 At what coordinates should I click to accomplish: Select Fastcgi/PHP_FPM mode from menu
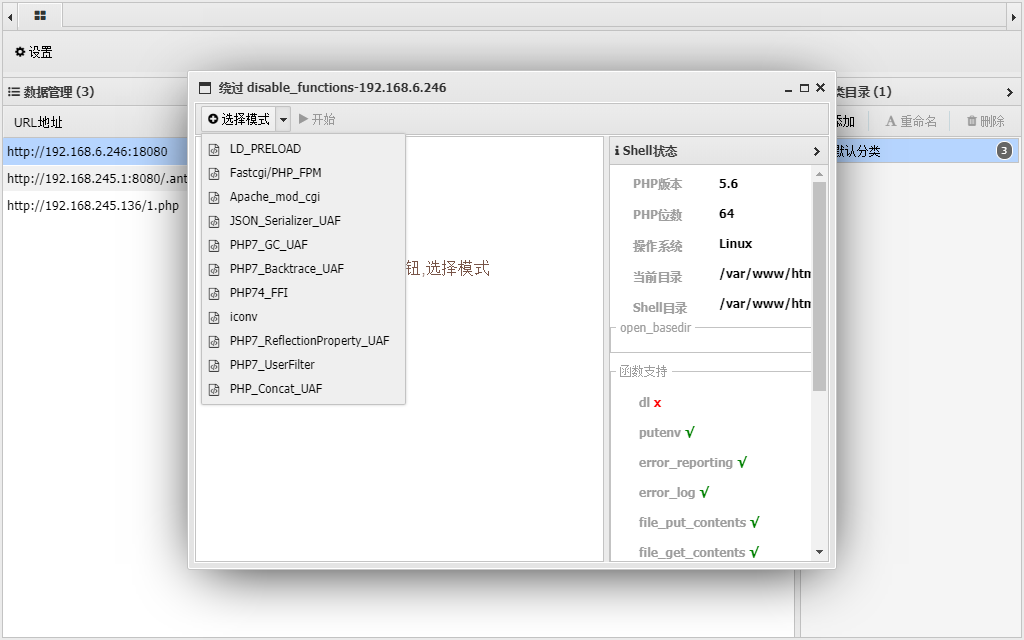click(x=275, y=172)
